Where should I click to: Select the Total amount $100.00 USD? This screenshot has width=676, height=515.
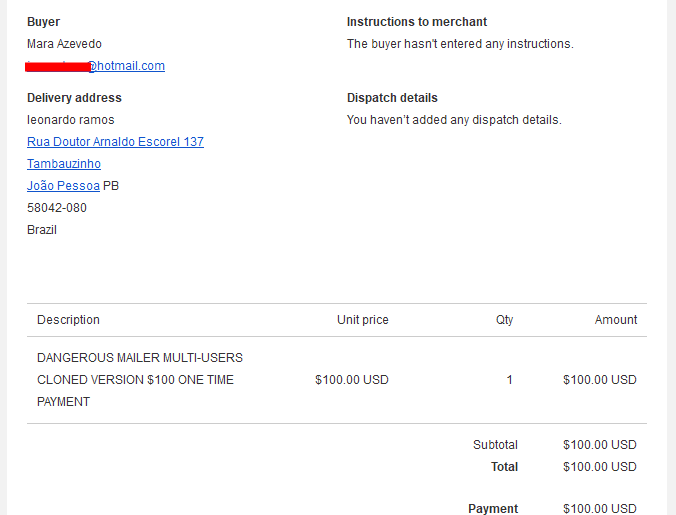pyautogui.click(x=600, y=467)
